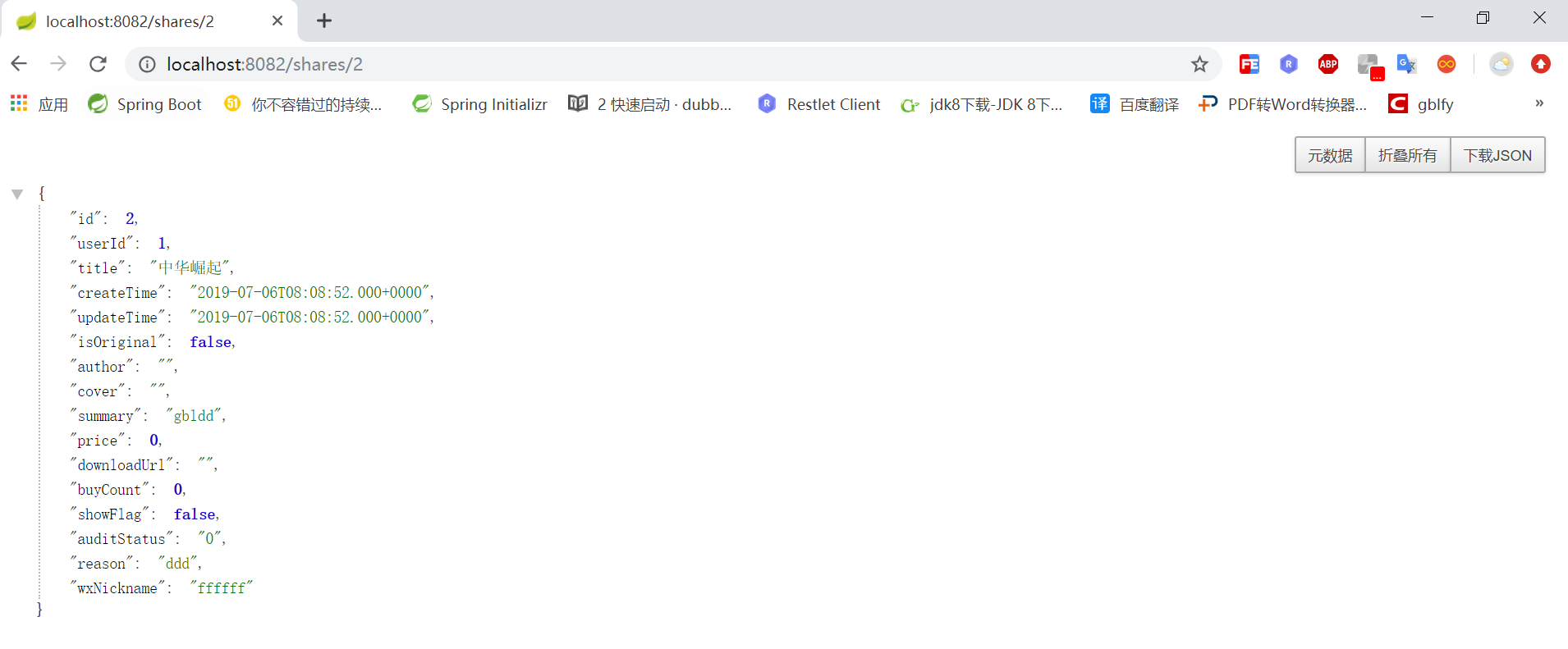Click the updateTime timestamp value
This screenshot has width=1568, height=649.
(x=310, y=317)
